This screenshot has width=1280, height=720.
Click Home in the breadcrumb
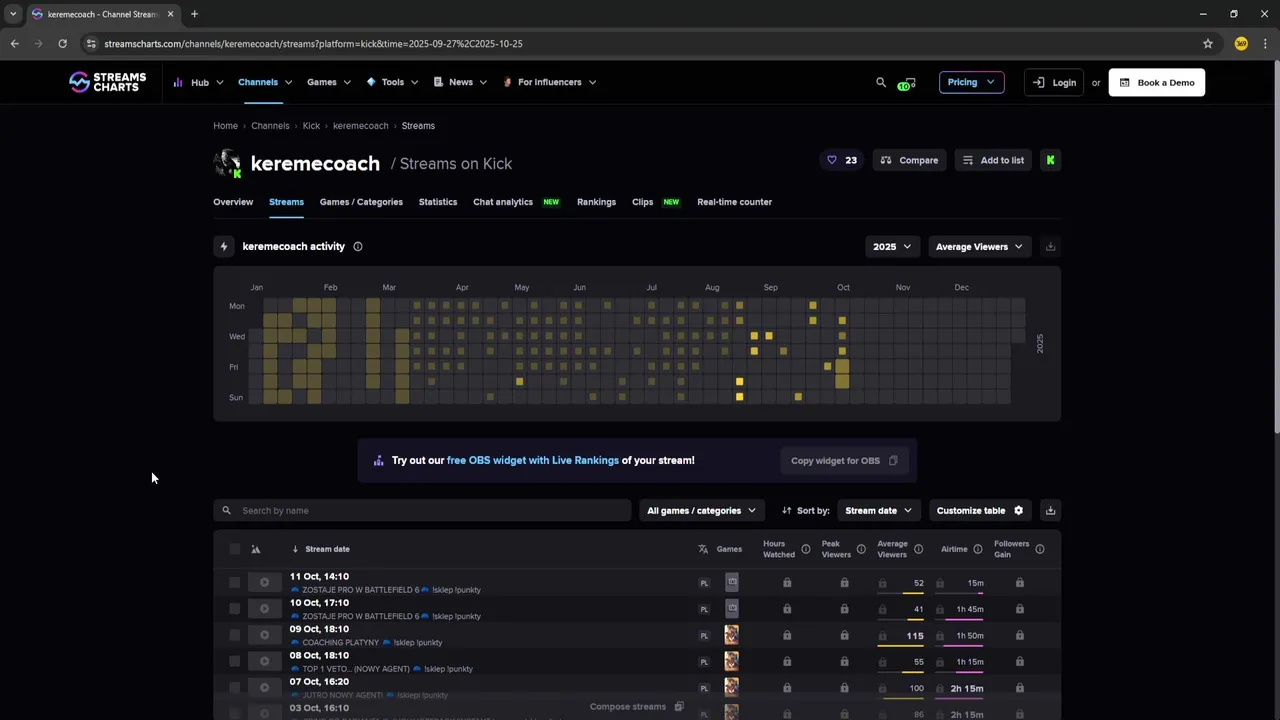225,126
